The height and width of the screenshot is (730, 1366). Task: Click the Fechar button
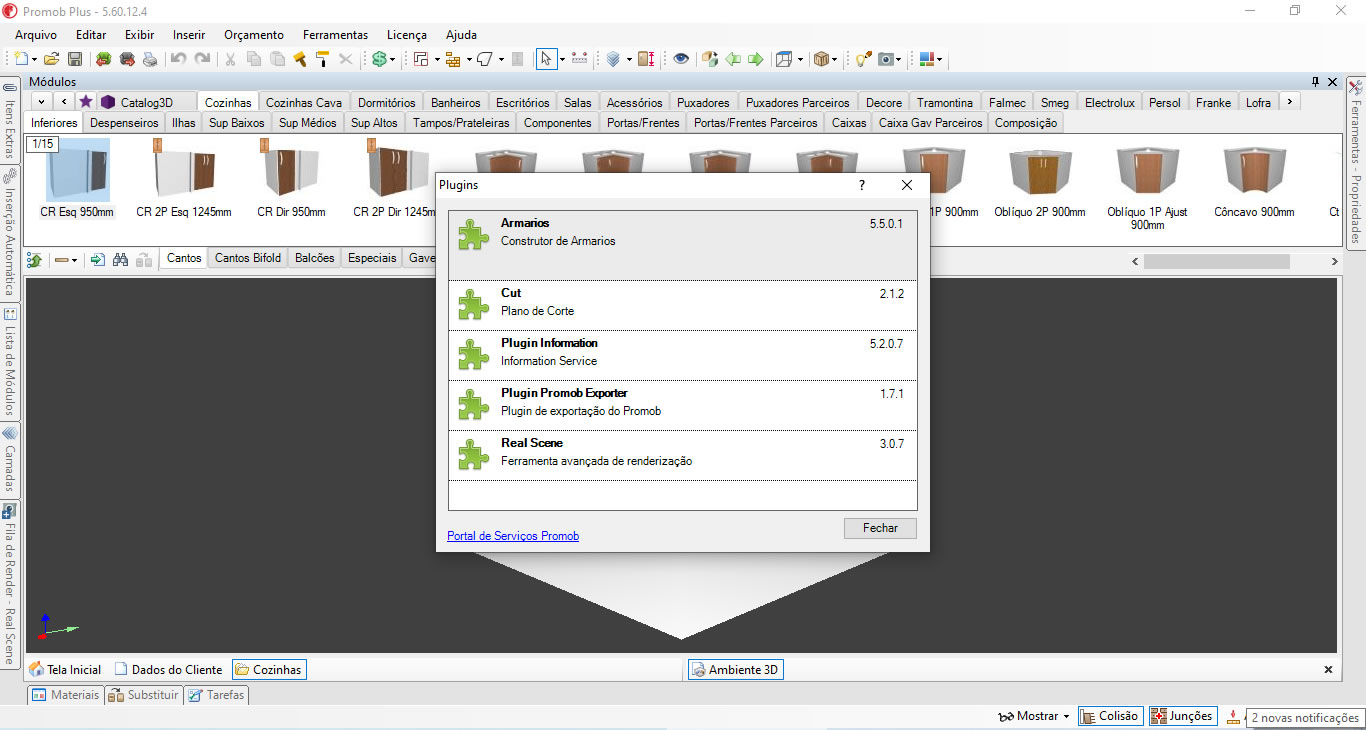pos(880,528)
